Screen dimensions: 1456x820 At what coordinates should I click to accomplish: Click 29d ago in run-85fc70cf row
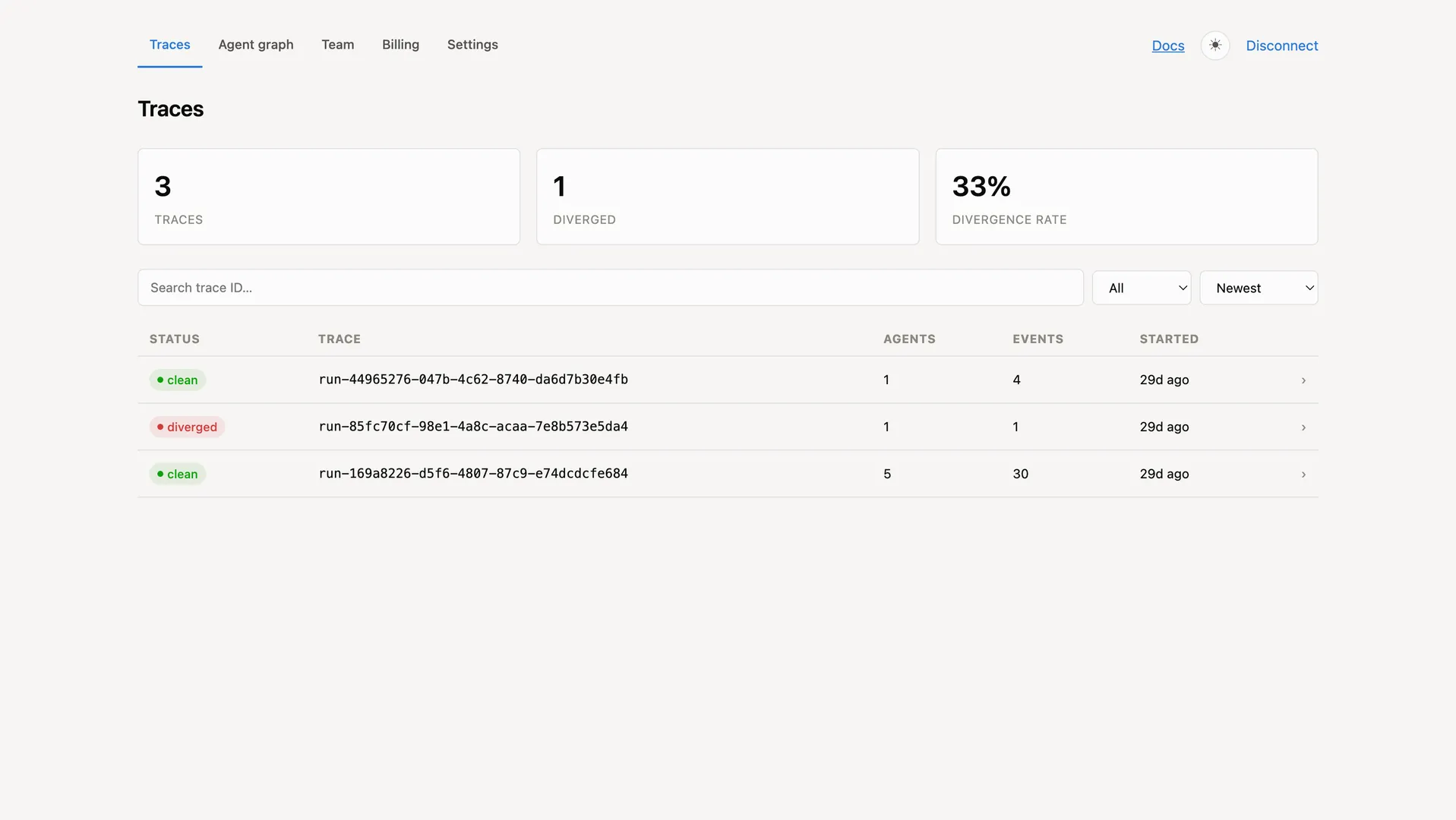1164,427
